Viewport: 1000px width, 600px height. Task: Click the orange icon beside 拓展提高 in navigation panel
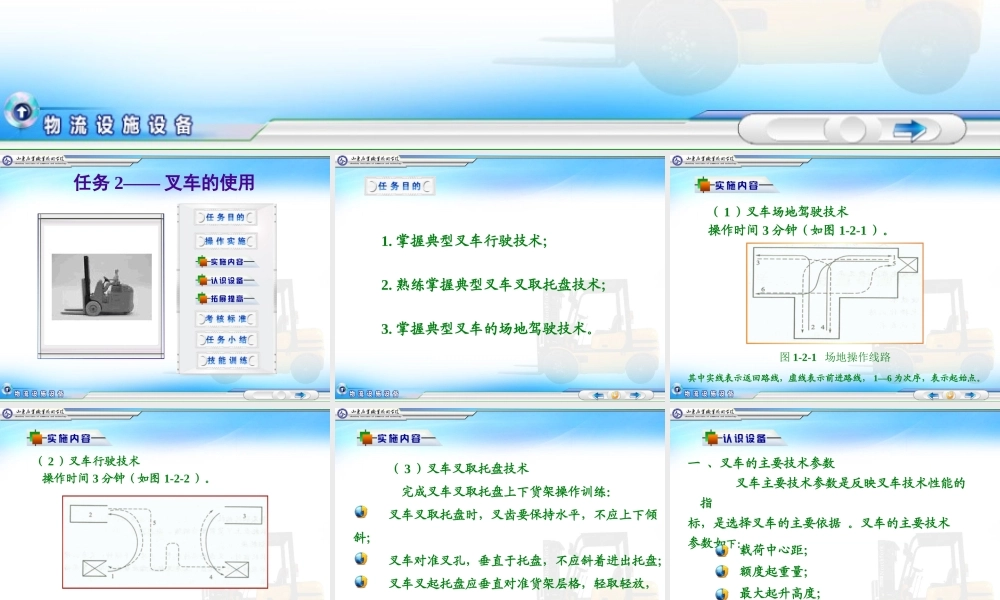click(x=203, y=300)
